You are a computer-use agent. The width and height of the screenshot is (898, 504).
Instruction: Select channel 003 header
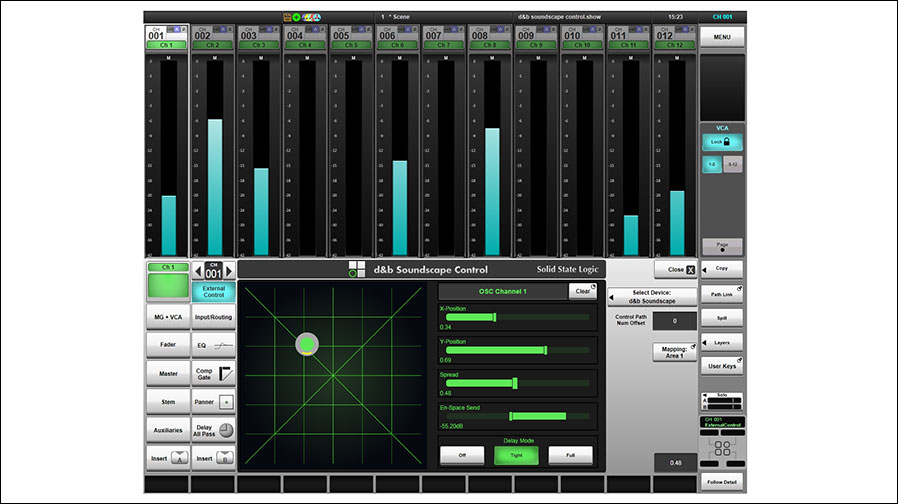259,37
